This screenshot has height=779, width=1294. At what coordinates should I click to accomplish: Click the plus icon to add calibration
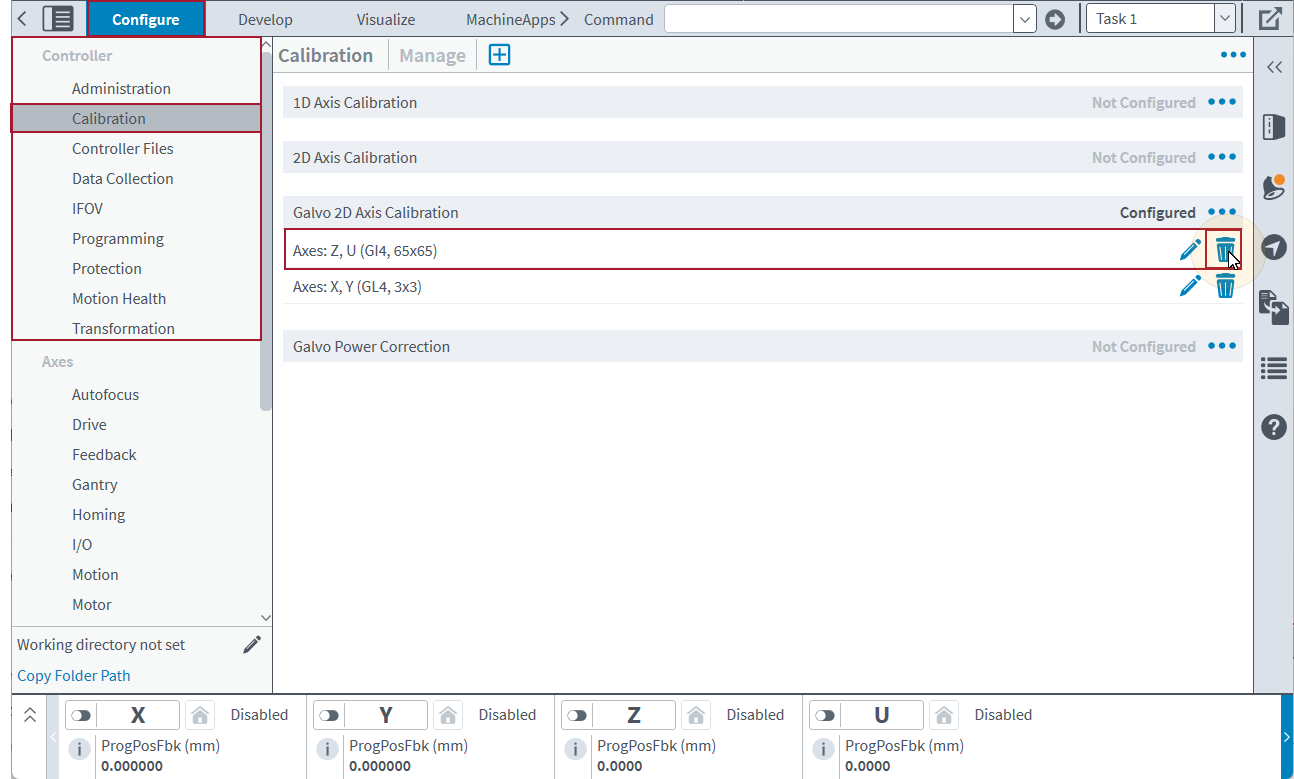[499, 55]
